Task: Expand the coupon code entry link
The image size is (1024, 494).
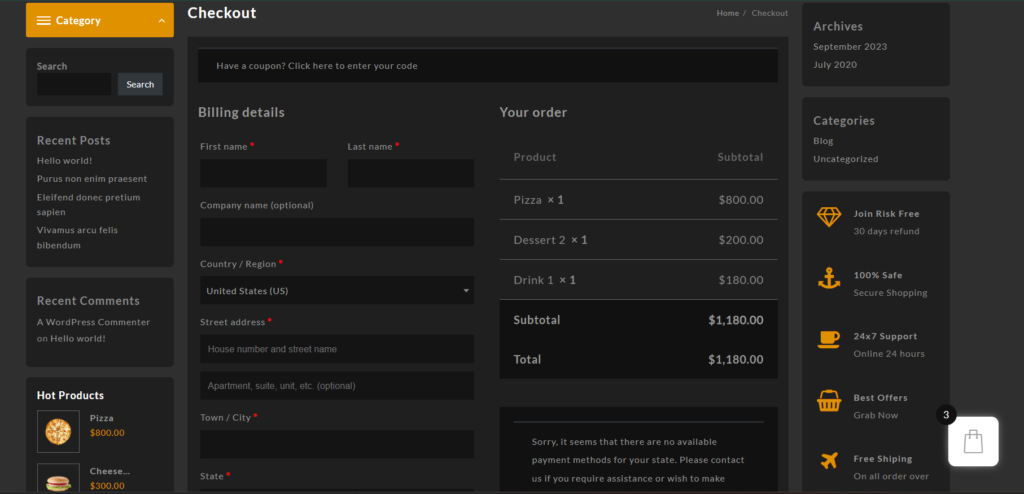Action: 317,66
